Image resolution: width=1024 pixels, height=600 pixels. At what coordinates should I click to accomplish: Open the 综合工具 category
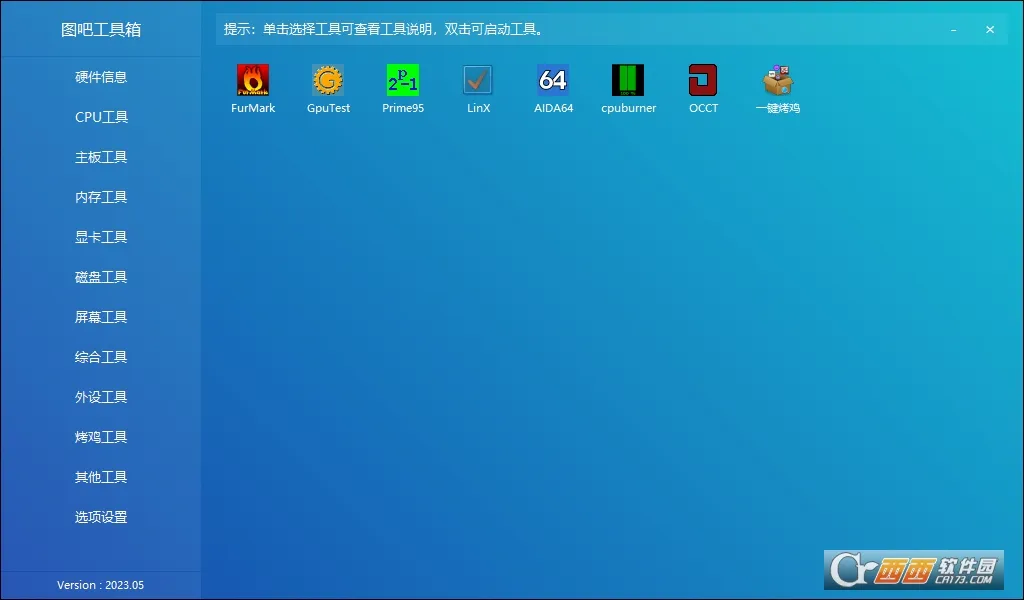[x=101, y=357]
